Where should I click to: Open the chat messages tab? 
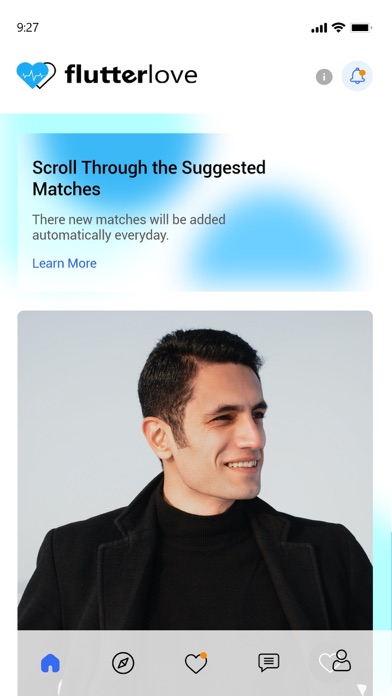click(x=269, y=663)
